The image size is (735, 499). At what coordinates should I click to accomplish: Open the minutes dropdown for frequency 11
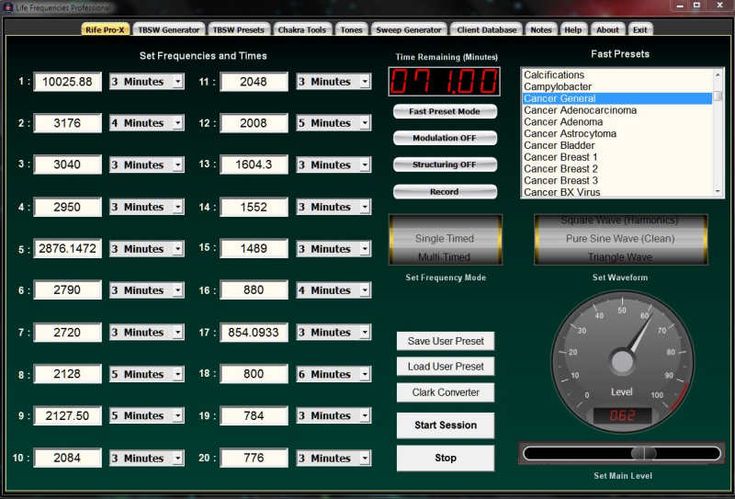(365, 82)
